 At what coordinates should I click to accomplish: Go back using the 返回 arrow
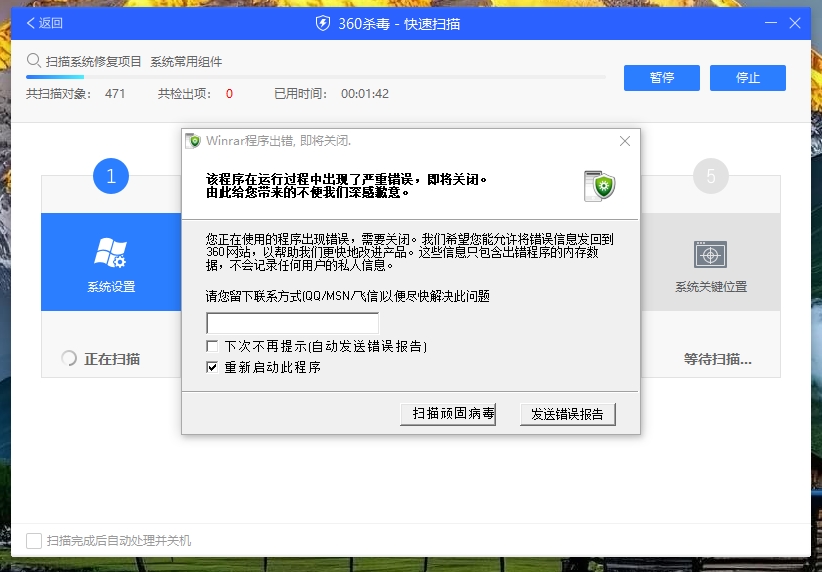[x=44, y=23]
